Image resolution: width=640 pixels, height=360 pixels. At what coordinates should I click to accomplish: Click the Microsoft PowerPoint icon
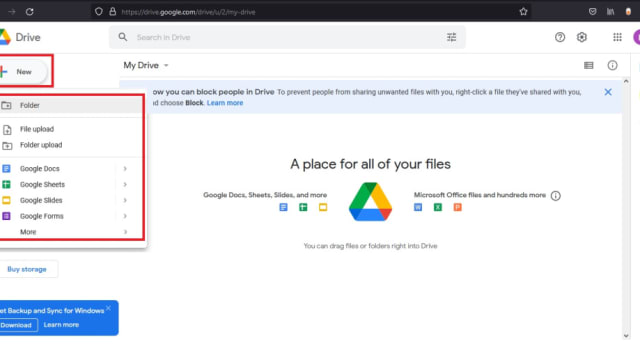tap(458, 207)
